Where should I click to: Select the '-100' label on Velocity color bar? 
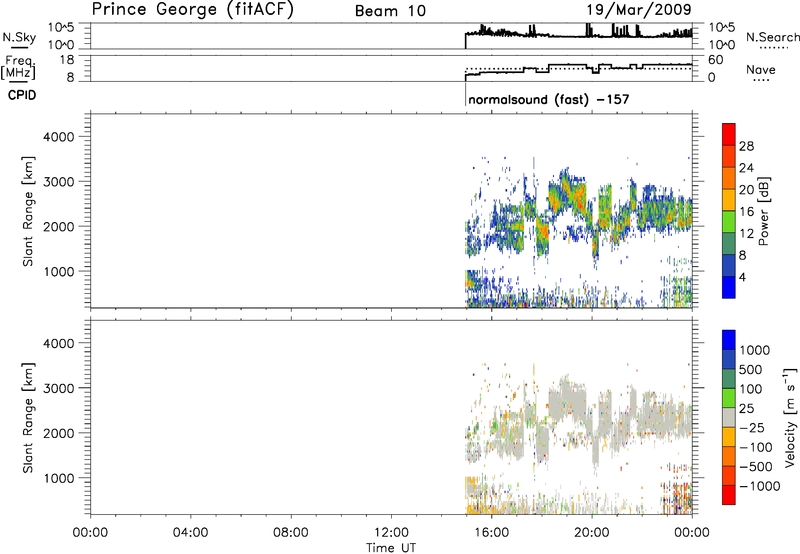click(756, 447)
